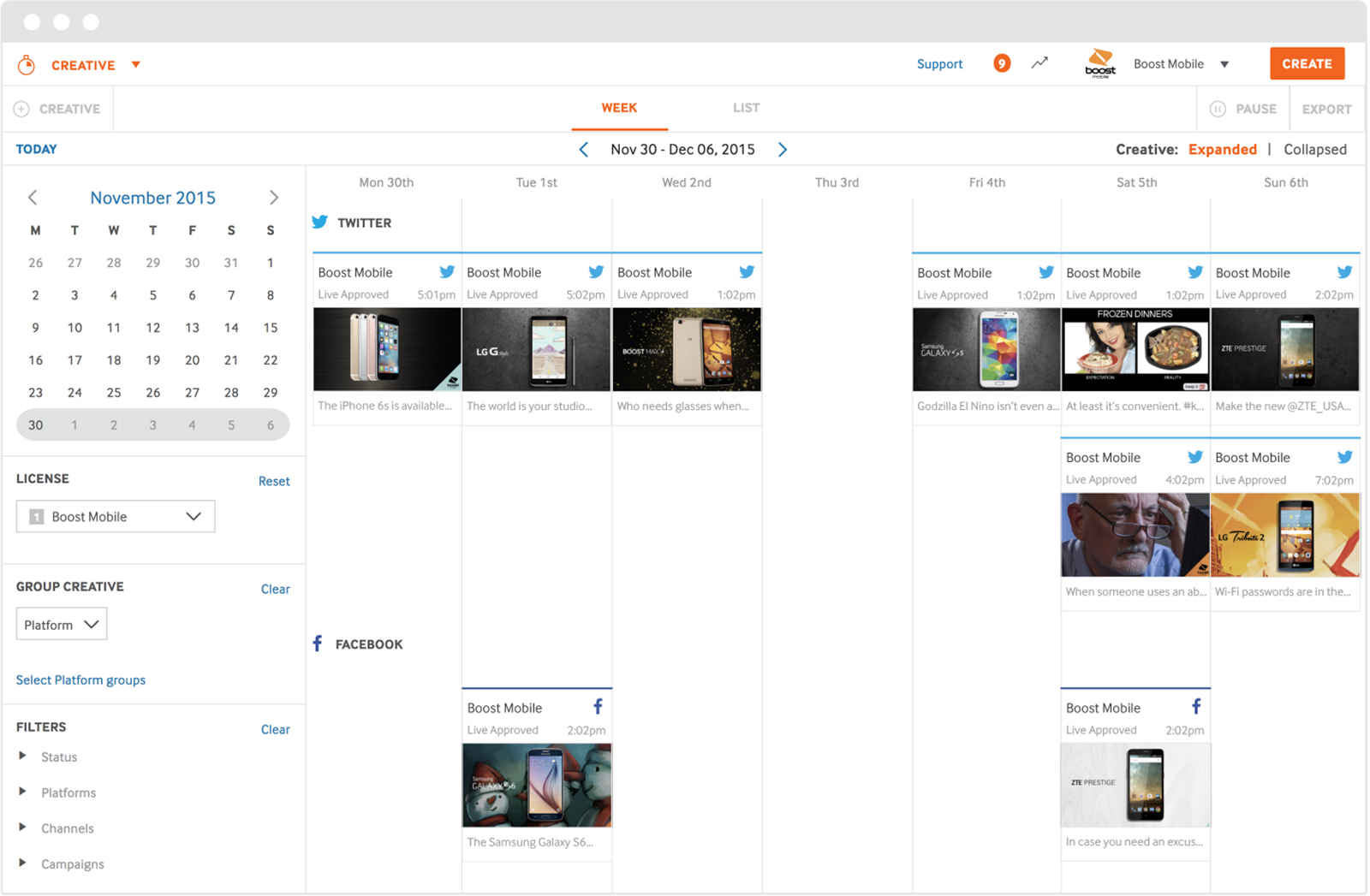
Task: Open the Support link
Action: click(x=939, y=64)
